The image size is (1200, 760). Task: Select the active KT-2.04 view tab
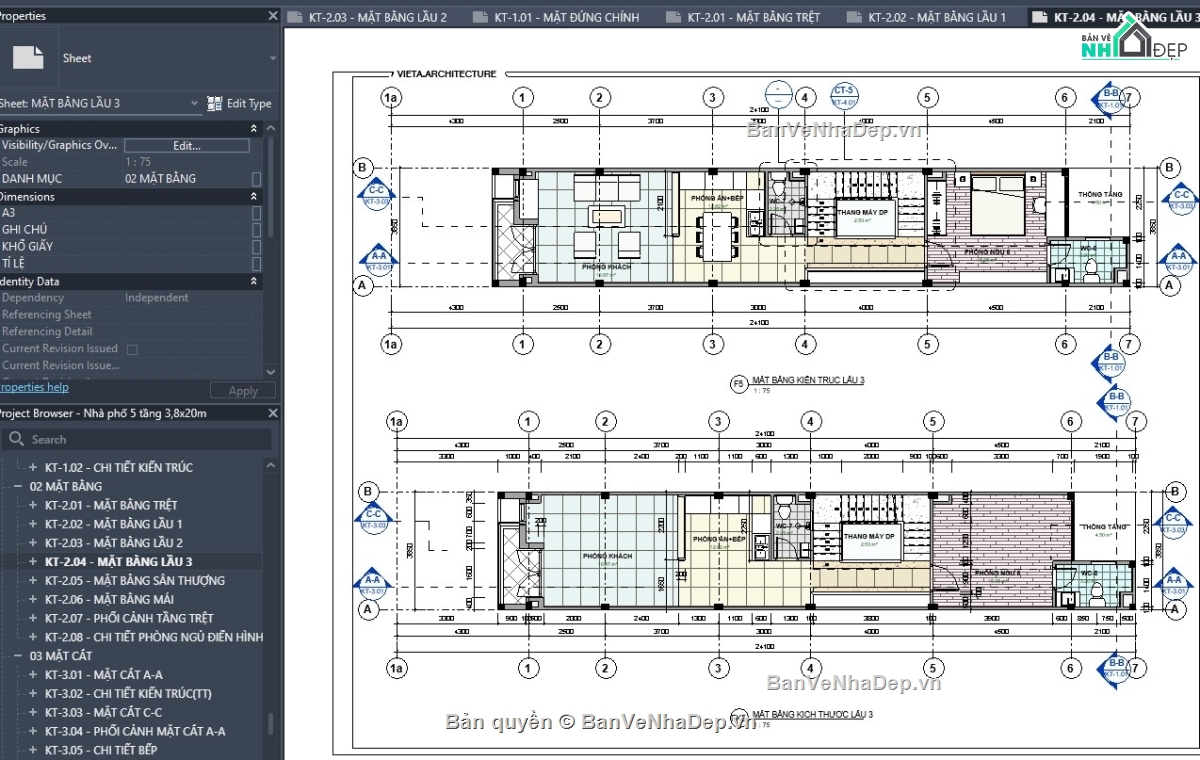pos(1112,17)
